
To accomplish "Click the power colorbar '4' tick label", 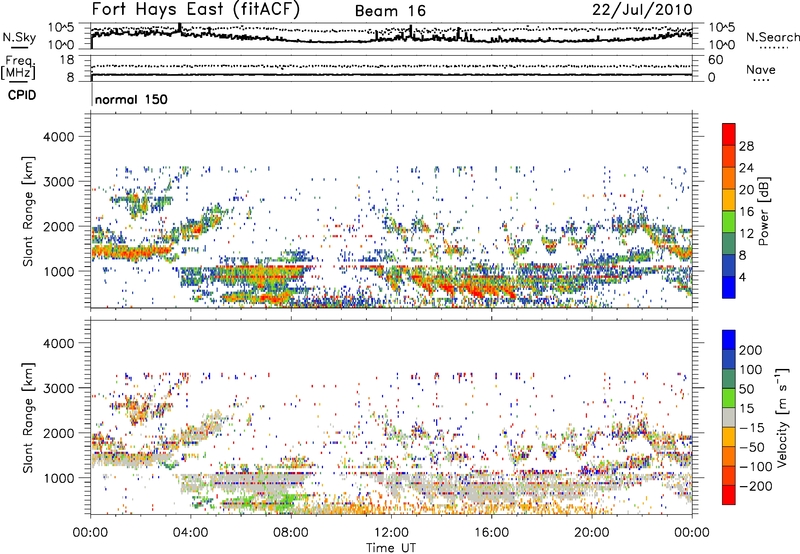I will [742, 277].
